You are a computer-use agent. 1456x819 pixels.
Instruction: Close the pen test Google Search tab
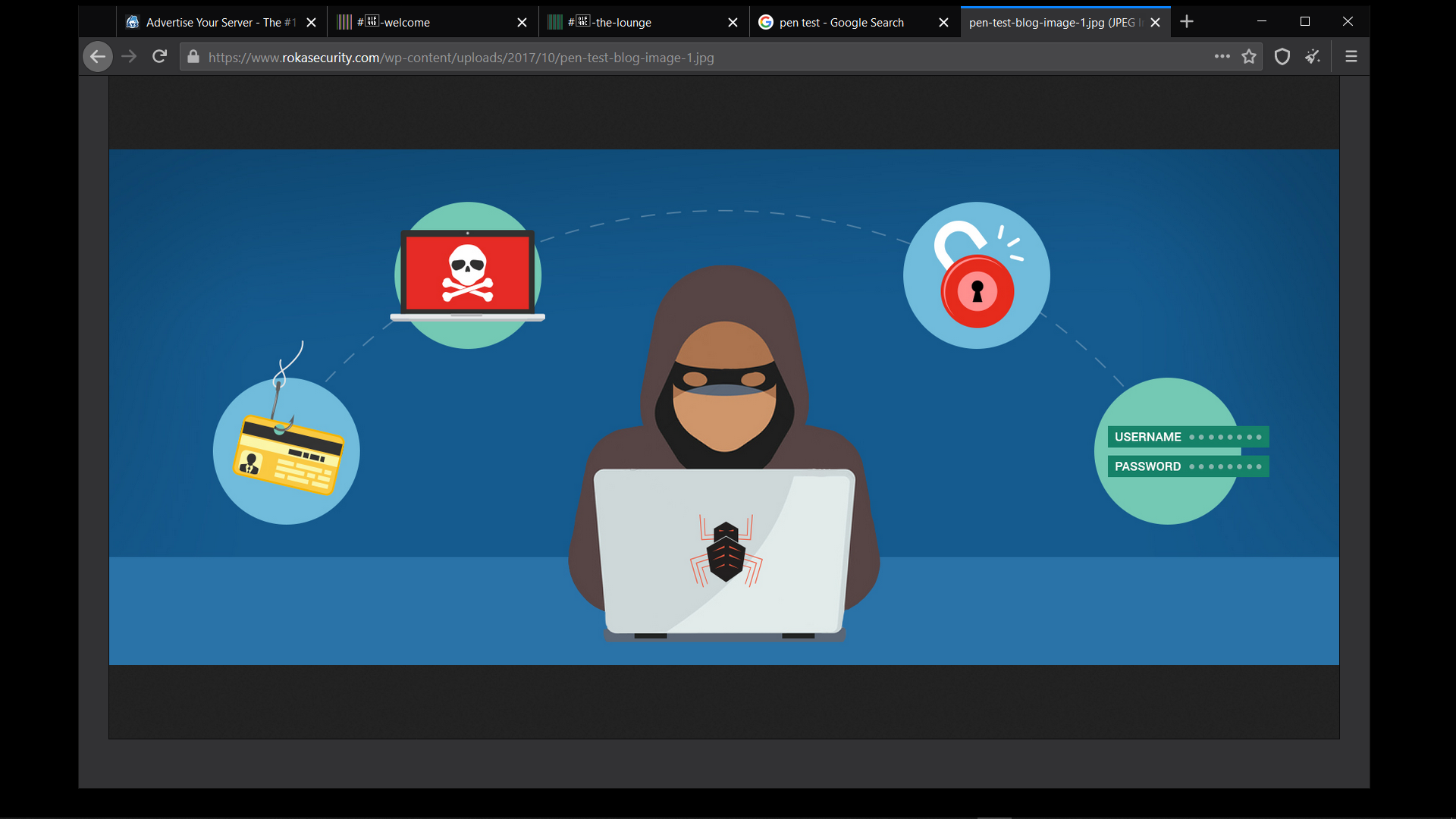(x=943, y=23)
